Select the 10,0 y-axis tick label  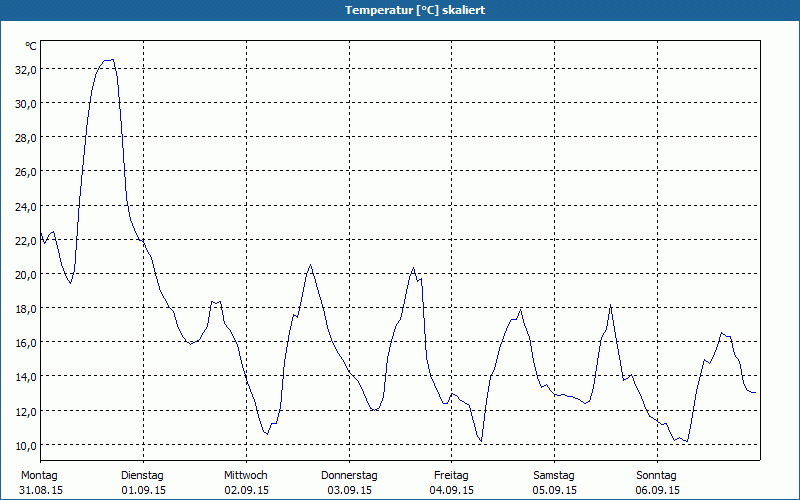25,445
